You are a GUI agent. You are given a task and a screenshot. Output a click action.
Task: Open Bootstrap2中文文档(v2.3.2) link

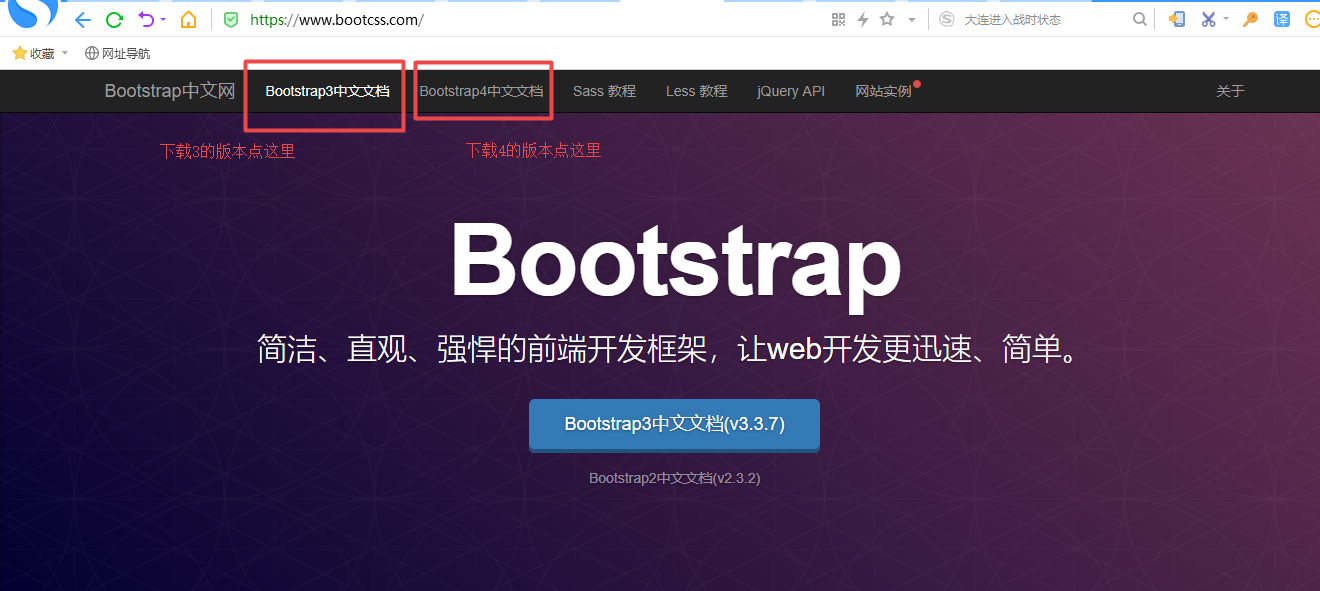674,478
